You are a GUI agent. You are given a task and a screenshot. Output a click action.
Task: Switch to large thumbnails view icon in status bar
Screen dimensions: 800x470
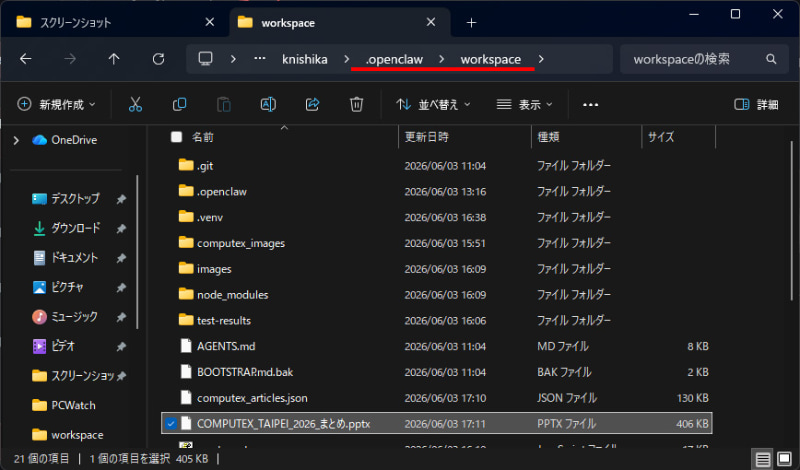coord(784,459)
